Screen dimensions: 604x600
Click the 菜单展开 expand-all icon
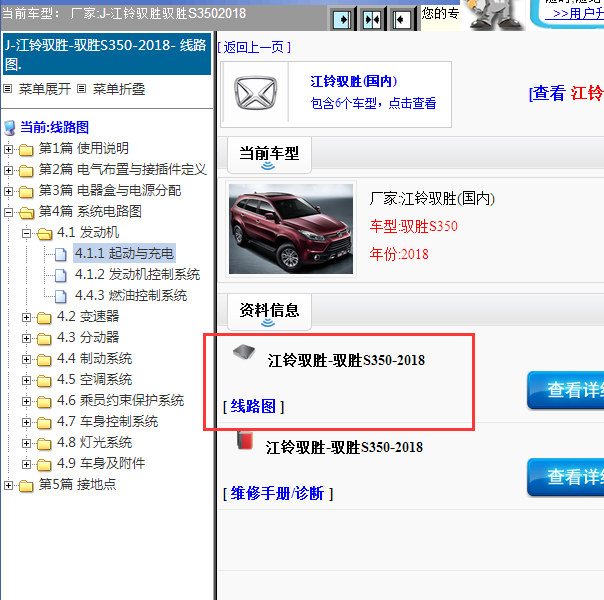pos(7,89)
